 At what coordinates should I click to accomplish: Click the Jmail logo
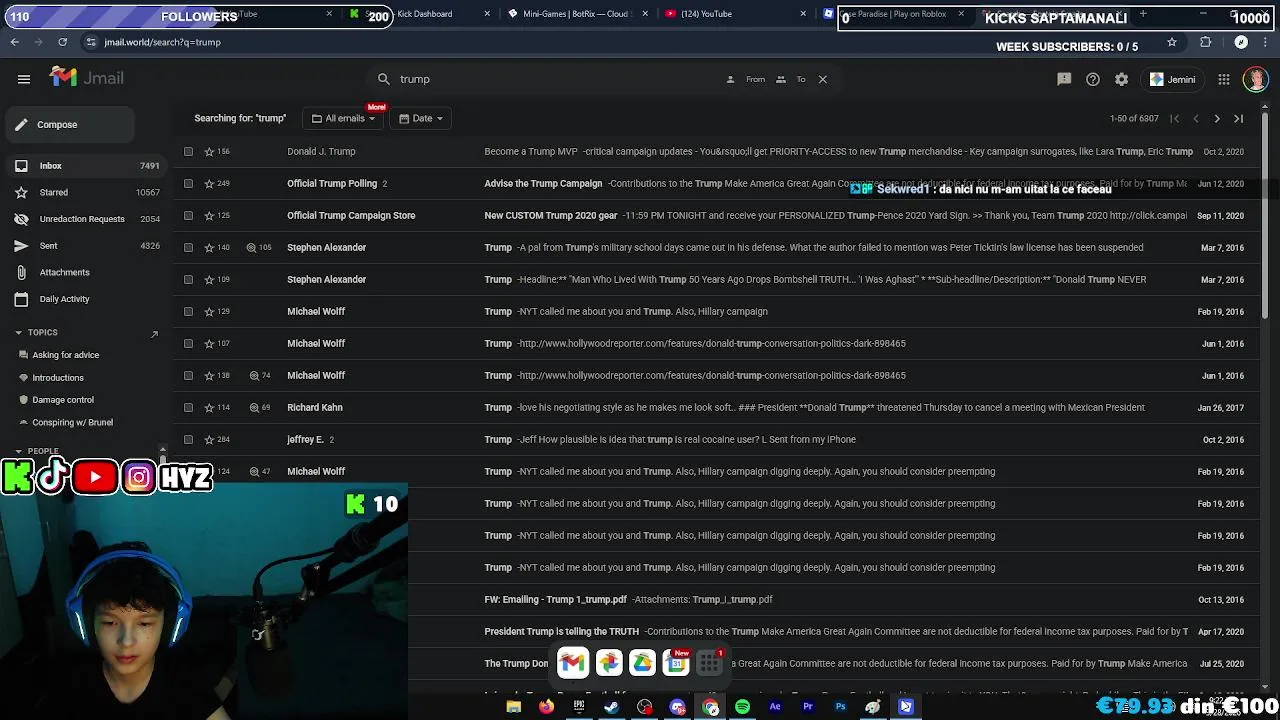click(87, 78)
